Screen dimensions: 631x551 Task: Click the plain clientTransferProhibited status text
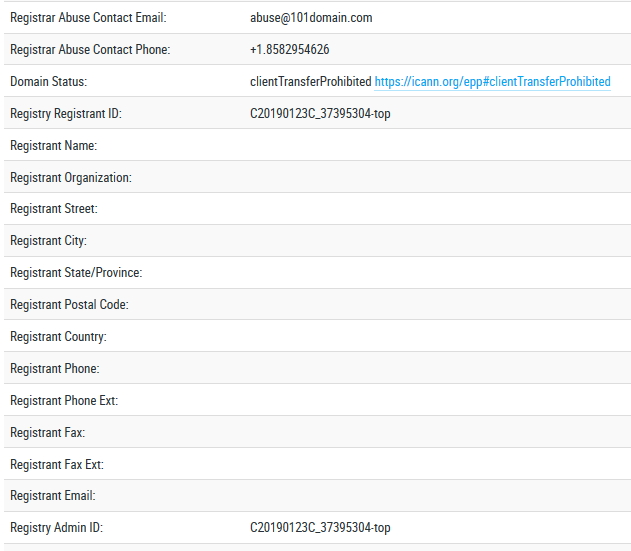pos(310,82)
